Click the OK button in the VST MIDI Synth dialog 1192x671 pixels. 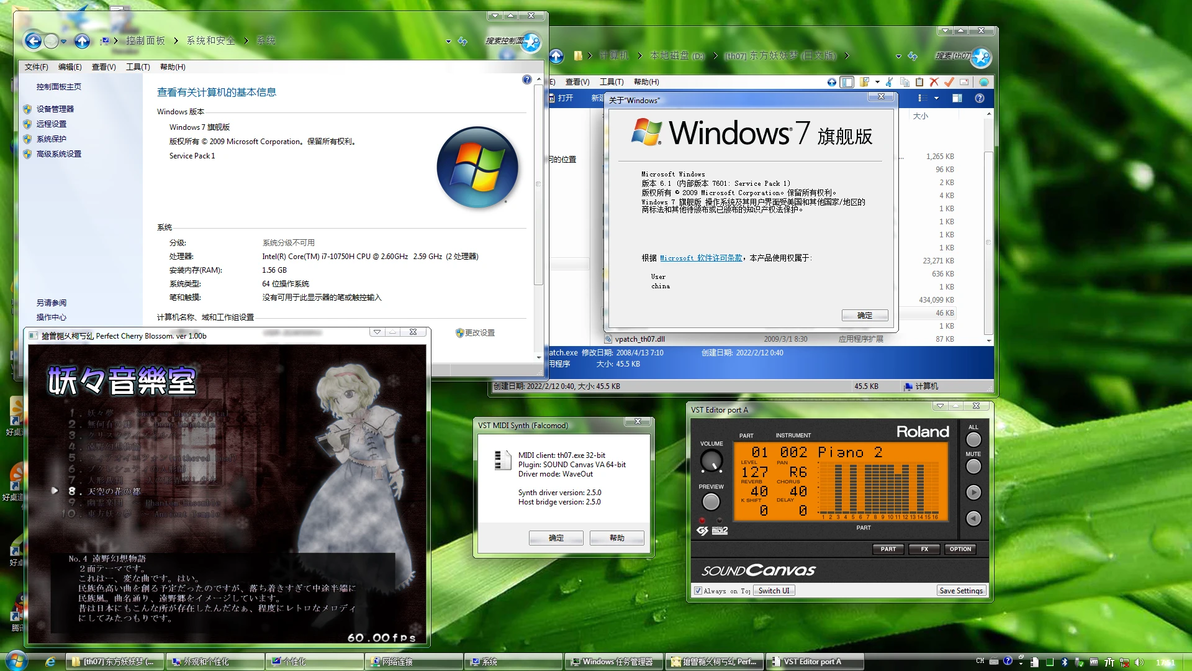click(556, 538)
